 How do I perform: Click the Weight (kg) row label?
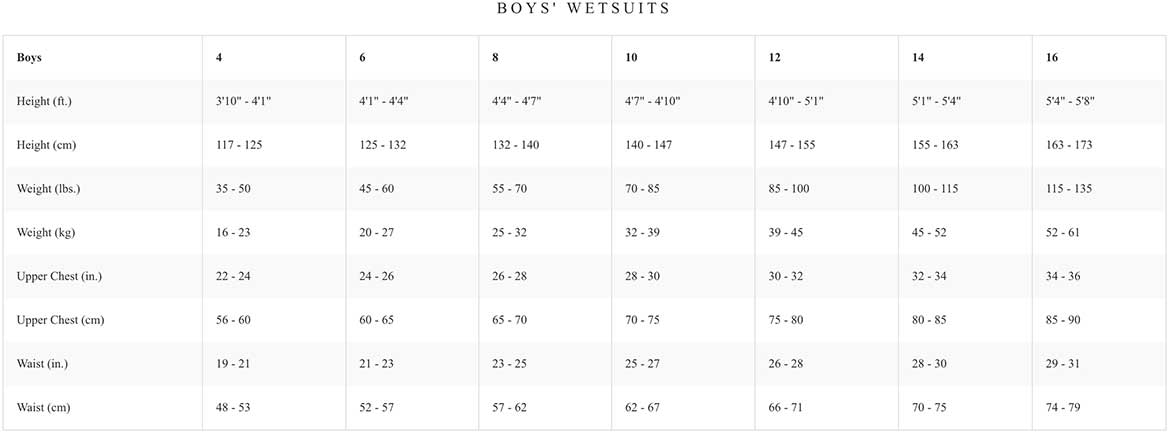pos(46,232)
